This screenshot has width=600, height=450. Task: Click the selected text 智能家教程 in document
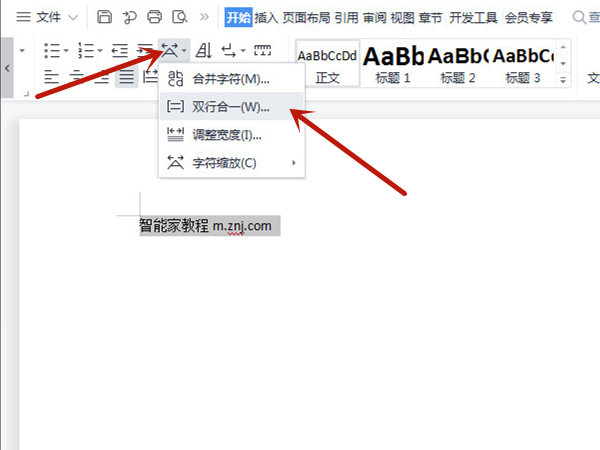[175, 226]
